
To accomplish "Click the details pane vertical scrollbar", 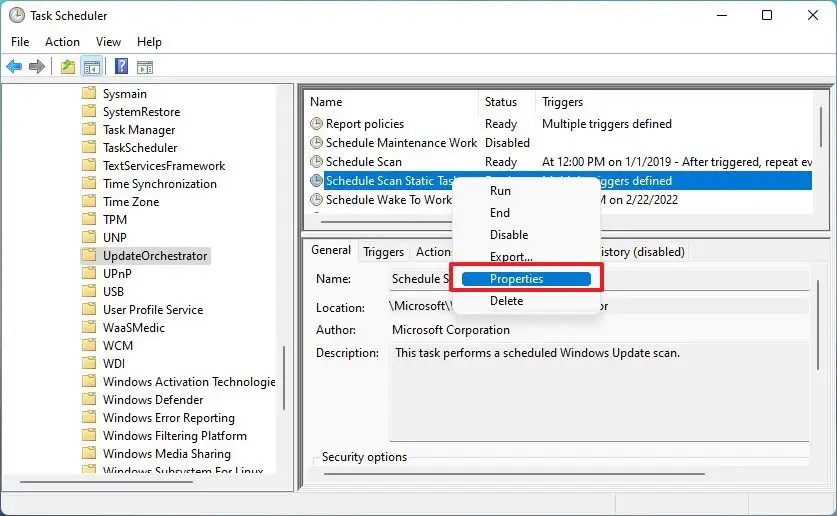I will 818,324.
